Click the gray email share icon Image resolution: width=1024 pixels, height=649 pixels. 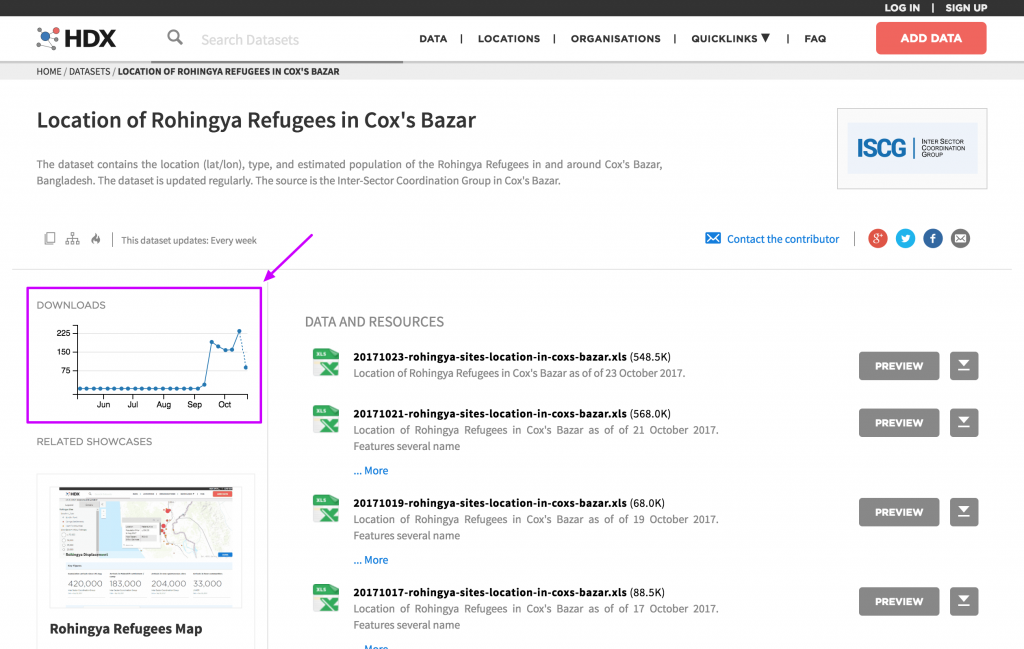pos(960,238)
